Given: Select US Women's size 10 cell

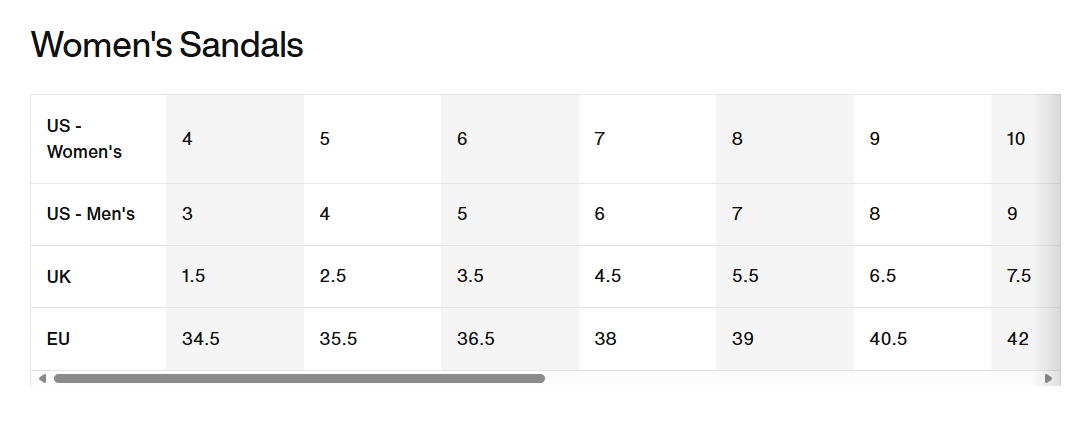Looking at the screenshot, I should (x=1026, y=139).
